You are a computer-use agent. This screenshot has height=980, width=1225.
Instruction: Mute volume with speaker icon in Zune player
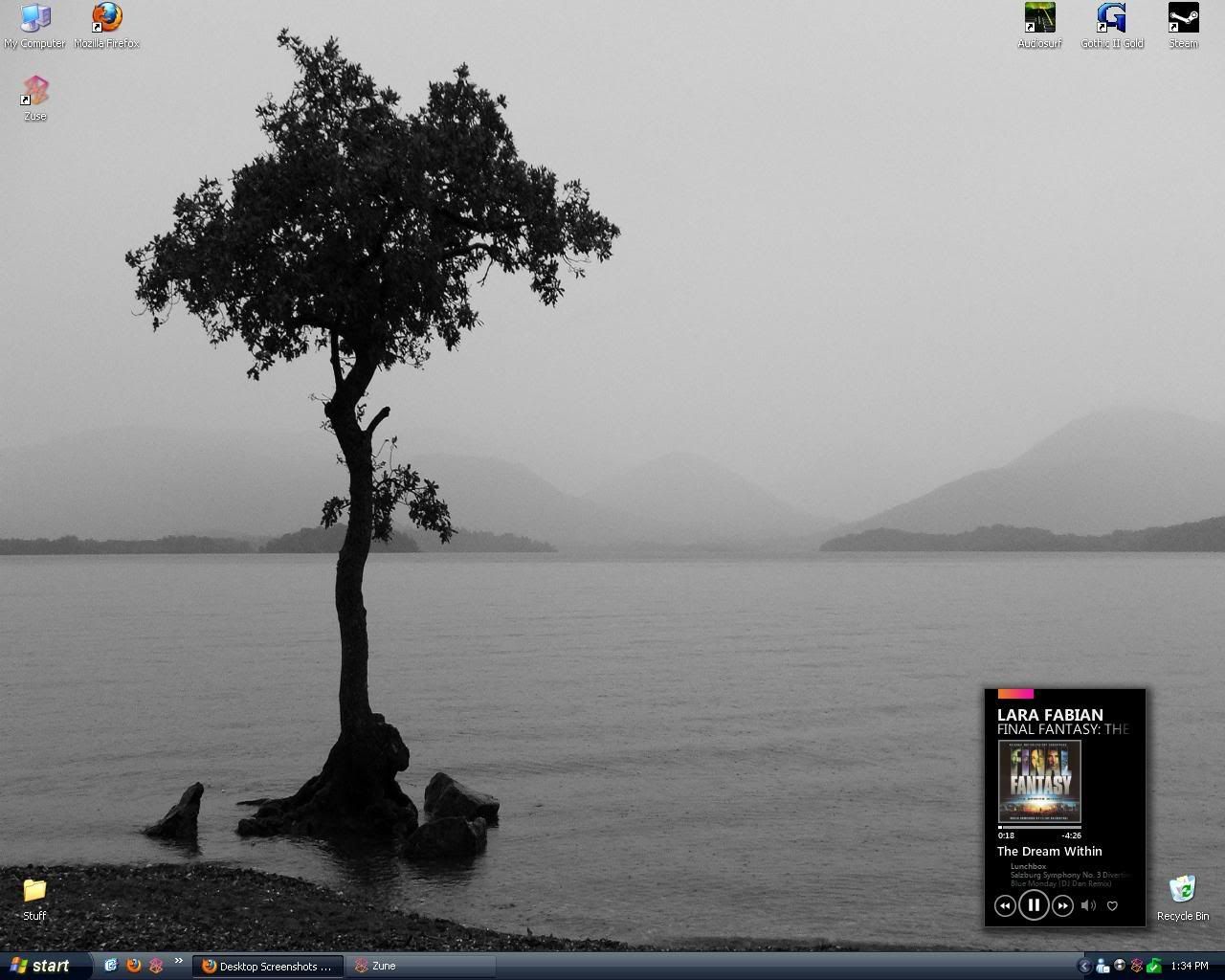pos(1088,905)
